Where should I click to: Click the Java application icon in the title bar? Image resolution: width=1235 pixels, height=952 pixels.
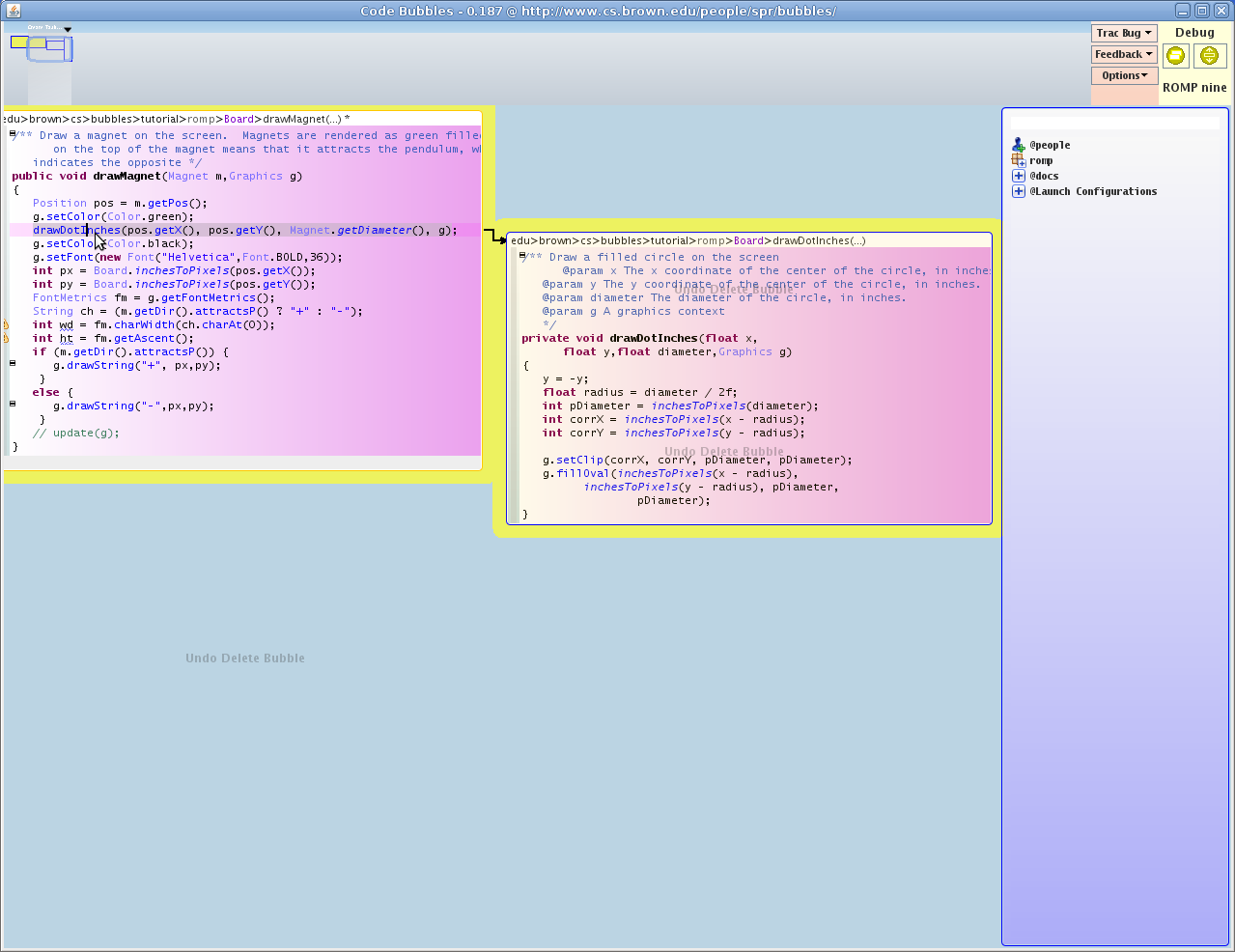14,11
